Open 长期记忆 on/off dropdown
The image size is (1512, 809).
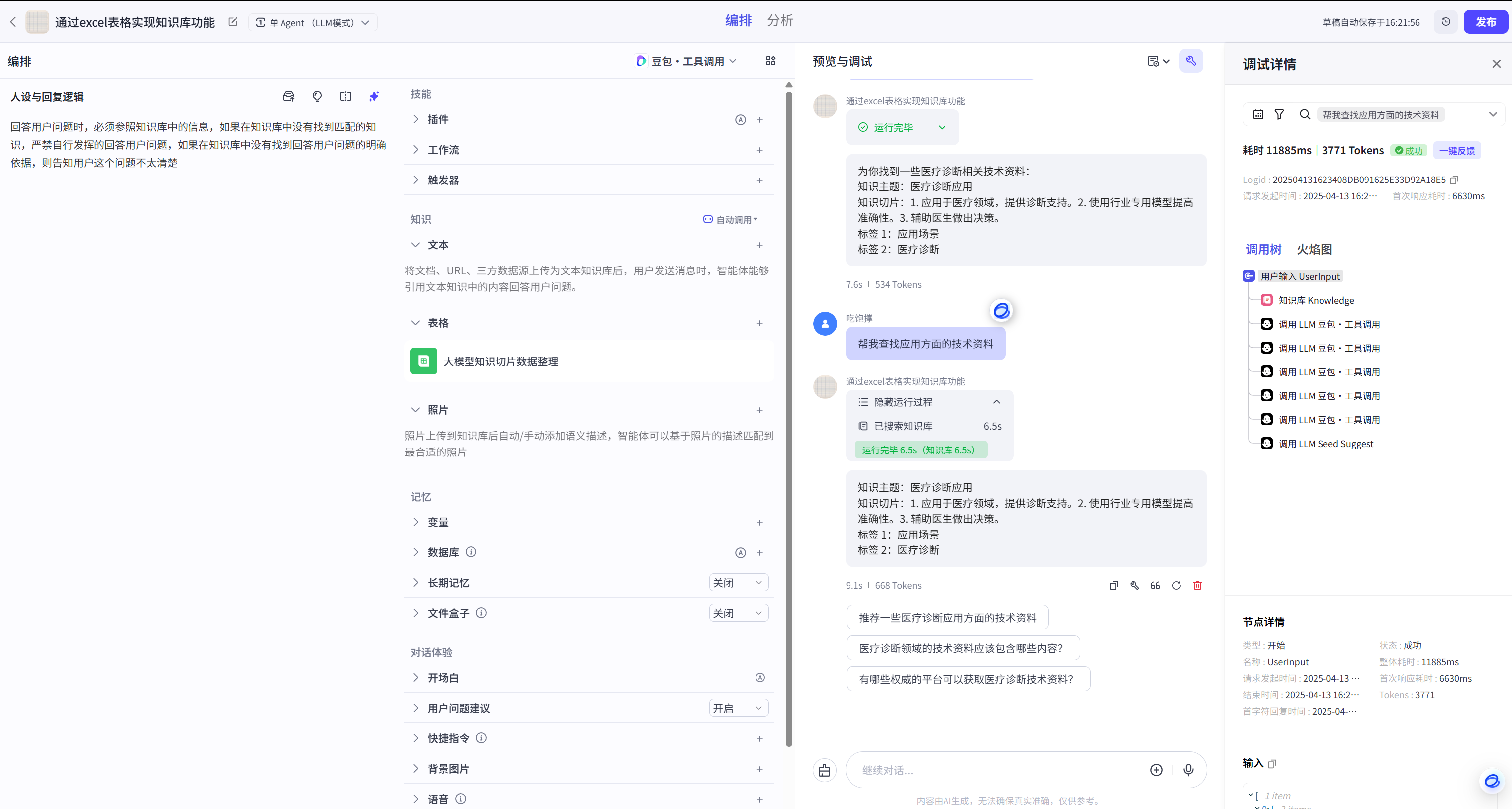[738, 583]
